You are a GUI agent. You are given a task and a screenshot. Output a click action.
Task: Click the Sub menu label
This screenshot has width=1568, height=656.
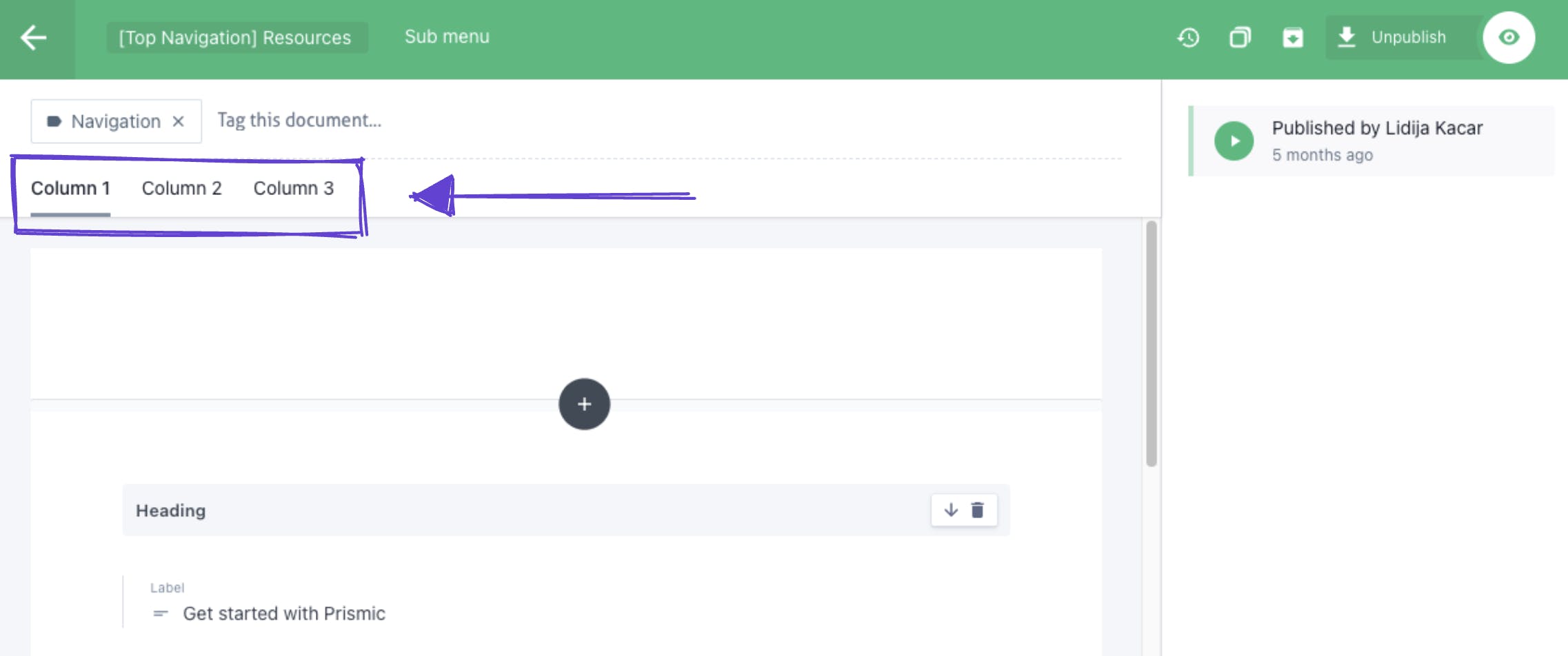click(x=447, y=37)
